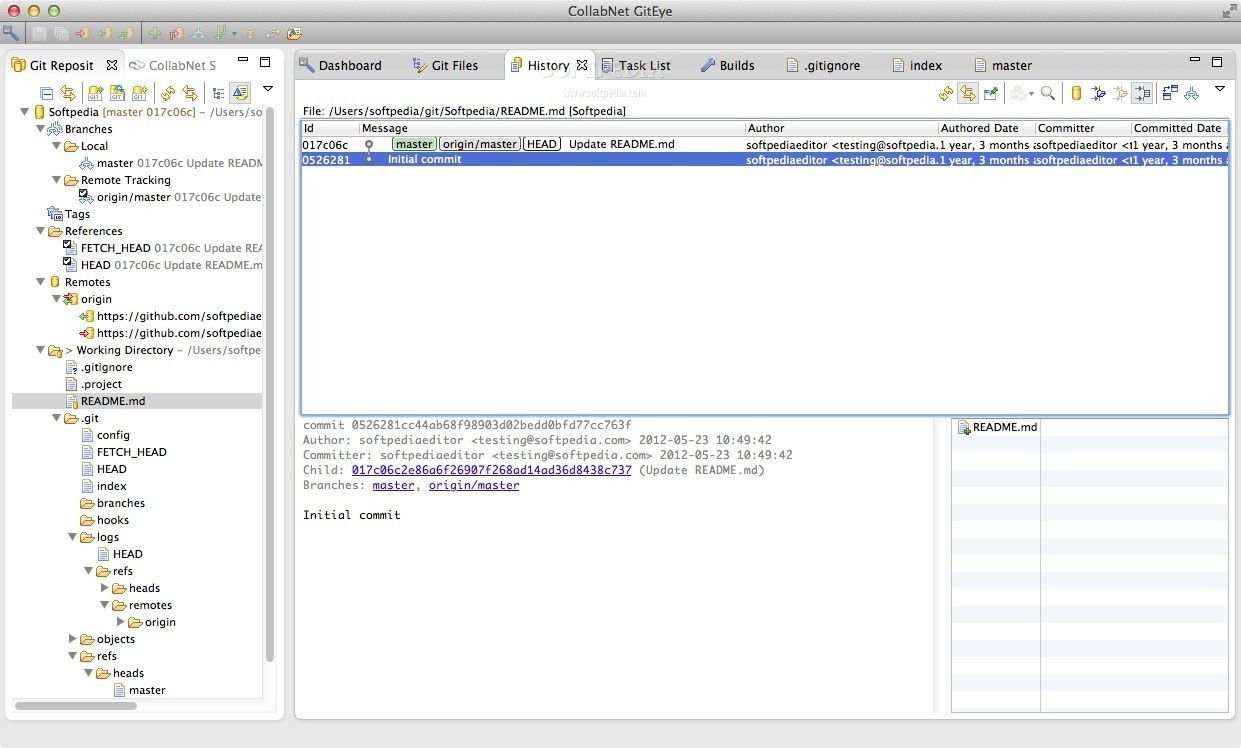The image size is (1241, 748).
Task: Expand the objects folder
Action: [x=73, y=638]
